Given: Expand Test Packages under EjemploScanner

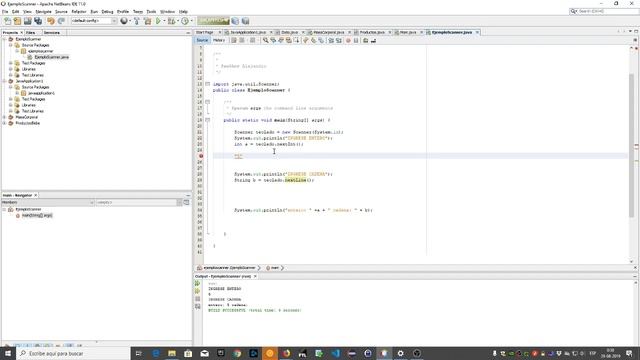Looking at the screenshot, I should (x=11, y=63).
